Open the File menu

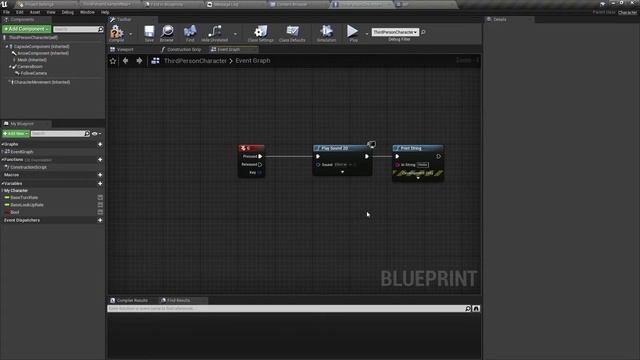tap(7, 12)
